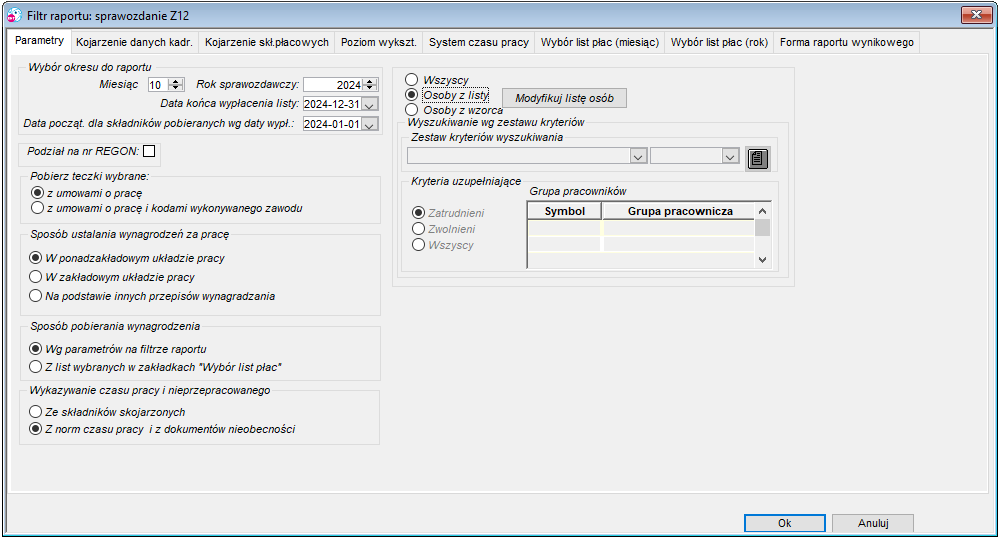Select the top Wszyscy radio above Osoby z listy
The height and width of the screenshot is (539, 998).
coord(412,80)
